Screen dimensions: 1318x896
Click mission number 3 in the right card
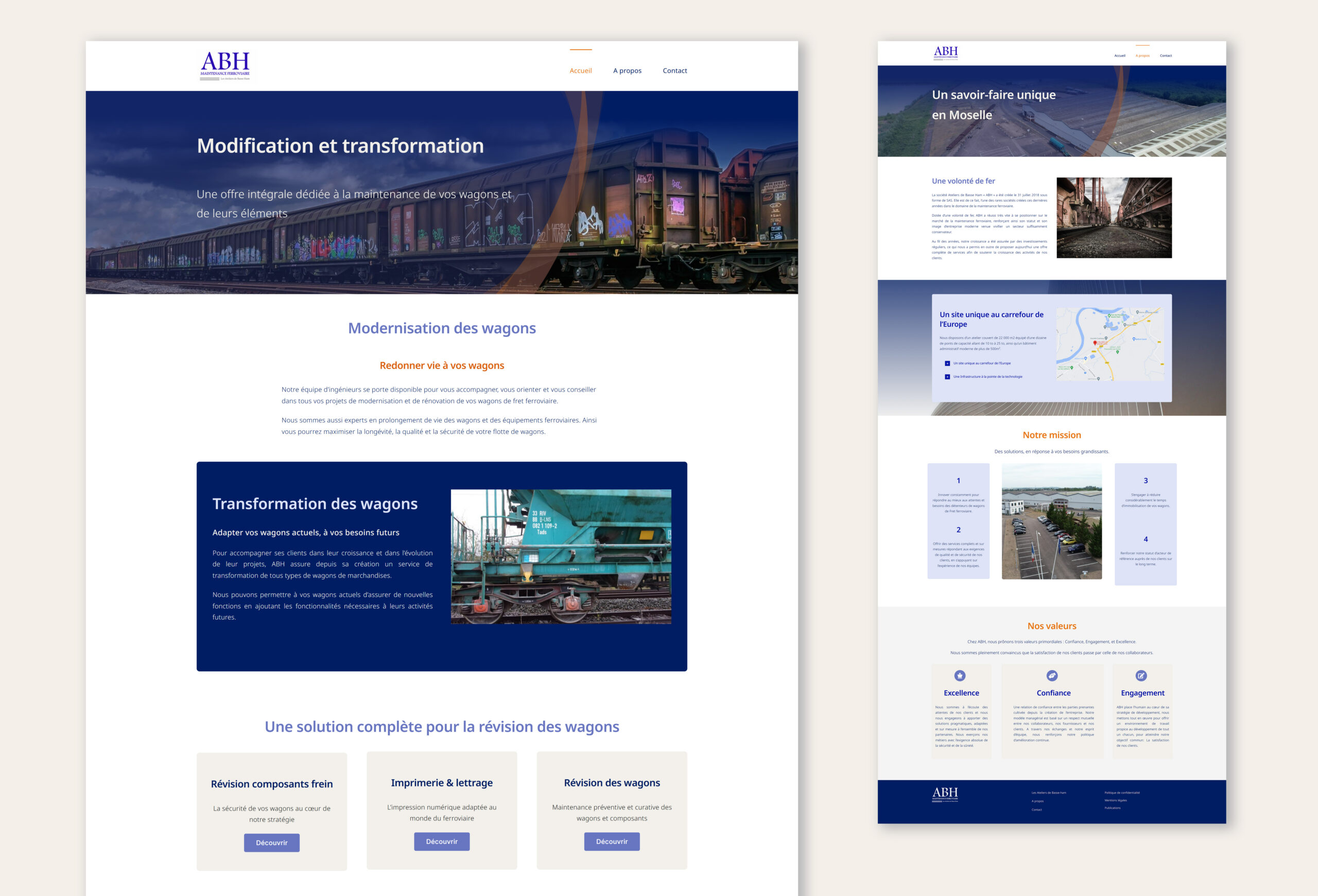[1146, 481]
